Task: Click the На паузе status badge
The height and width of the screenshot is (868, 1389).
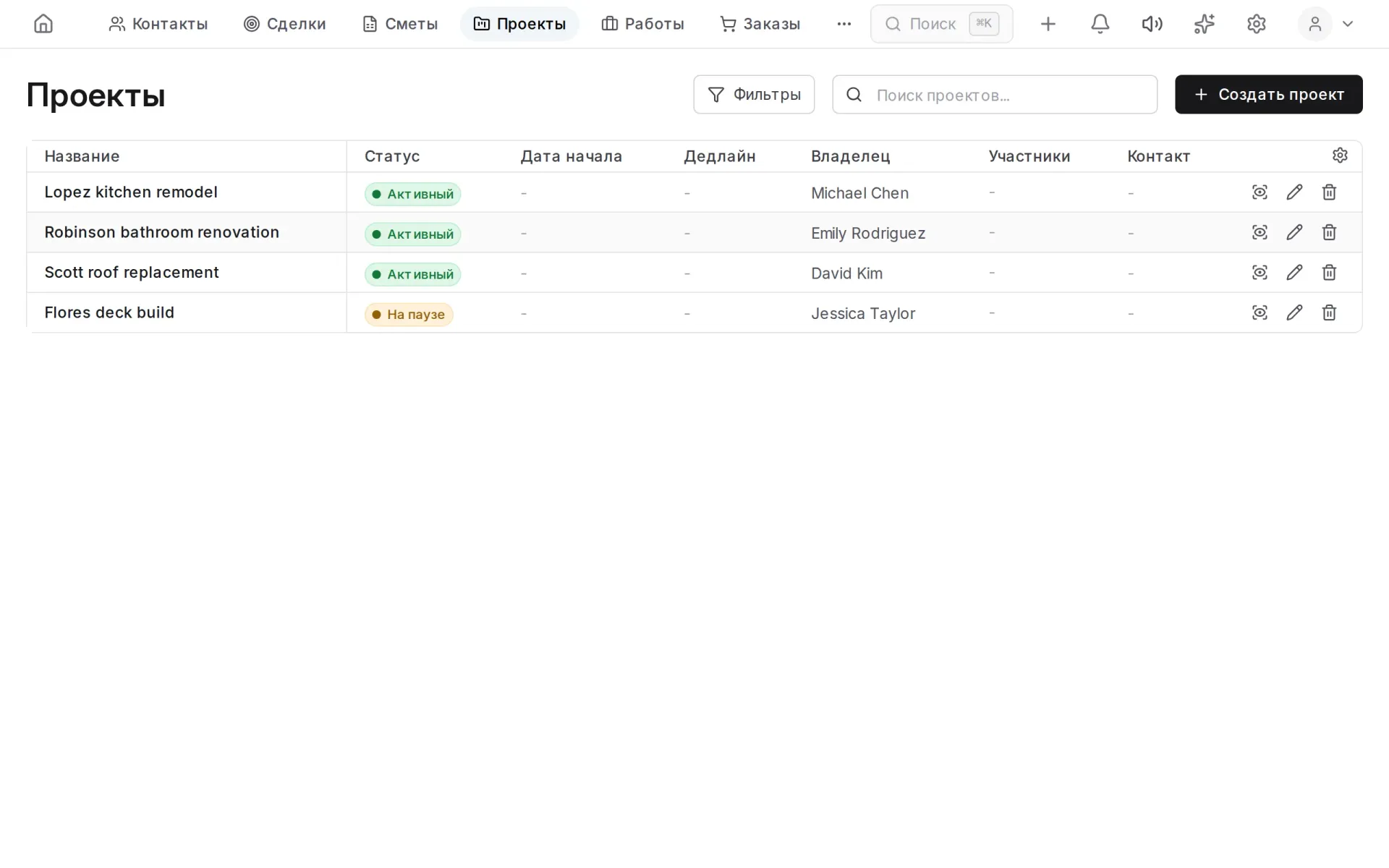Action: (409, 315)
